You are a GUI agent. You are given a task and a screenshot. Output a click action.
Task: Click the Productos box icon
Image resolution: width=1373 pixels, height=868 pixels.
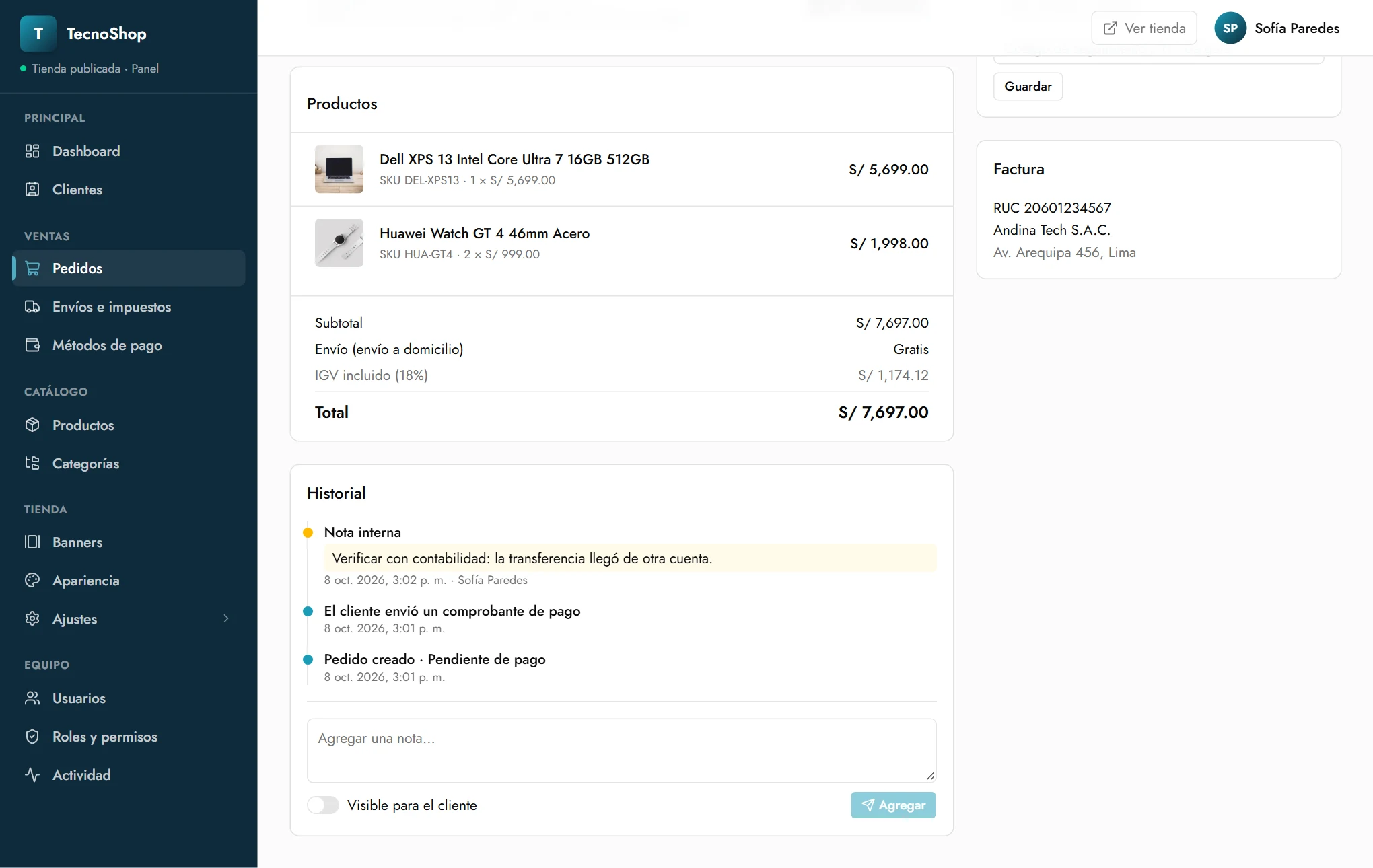[32, 425]
